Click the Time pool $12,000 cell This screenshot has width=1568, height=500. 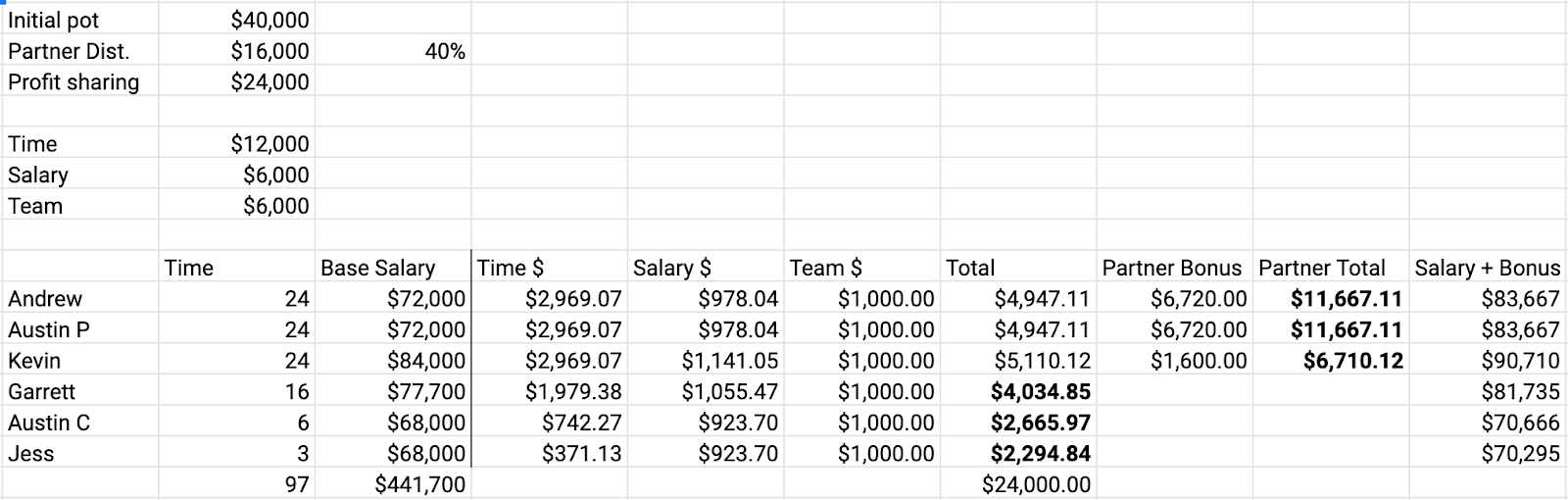236,144
